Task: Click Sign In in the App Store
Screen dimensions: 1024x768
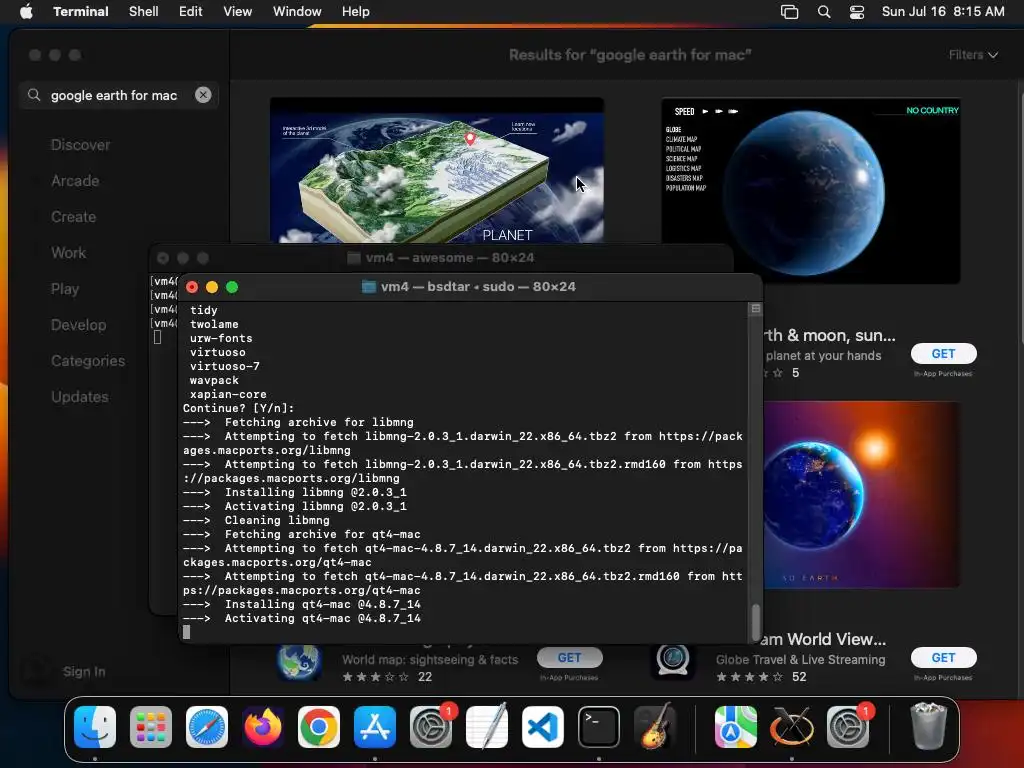Action: (x=84, y=671)
